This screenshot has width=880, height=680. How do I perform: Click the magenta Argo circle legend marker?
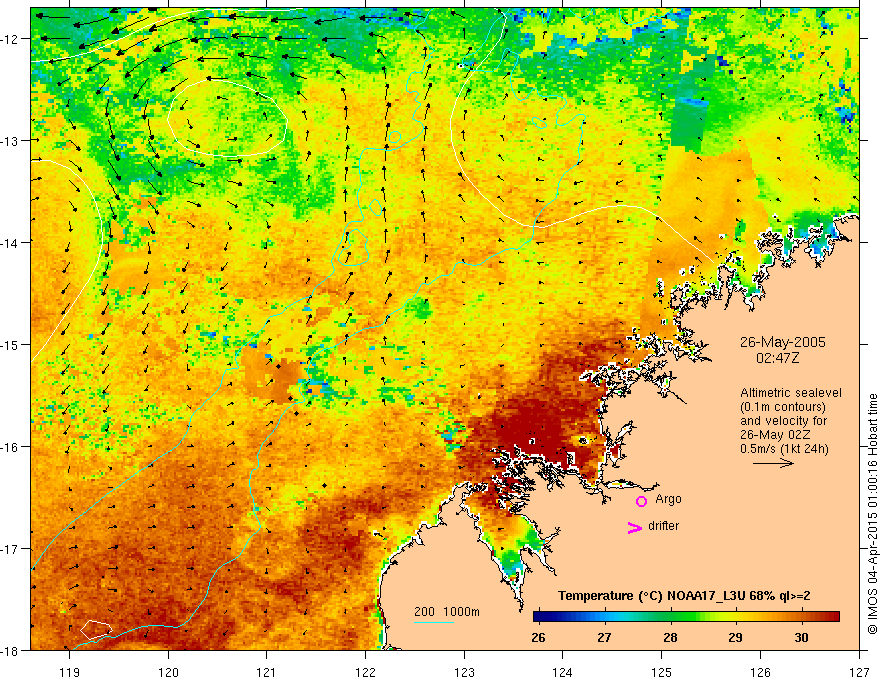(641, 501)
